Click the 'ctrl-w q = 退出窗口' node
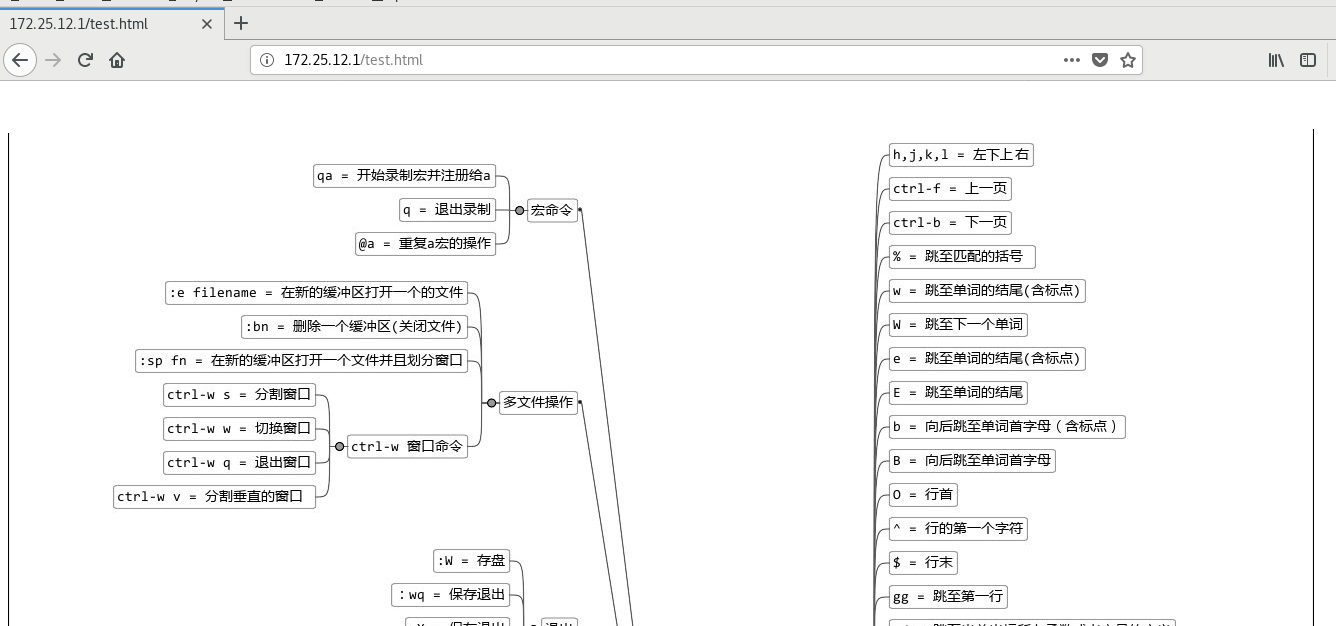This screenshot has width=1336, height=626. click(239, 463)
